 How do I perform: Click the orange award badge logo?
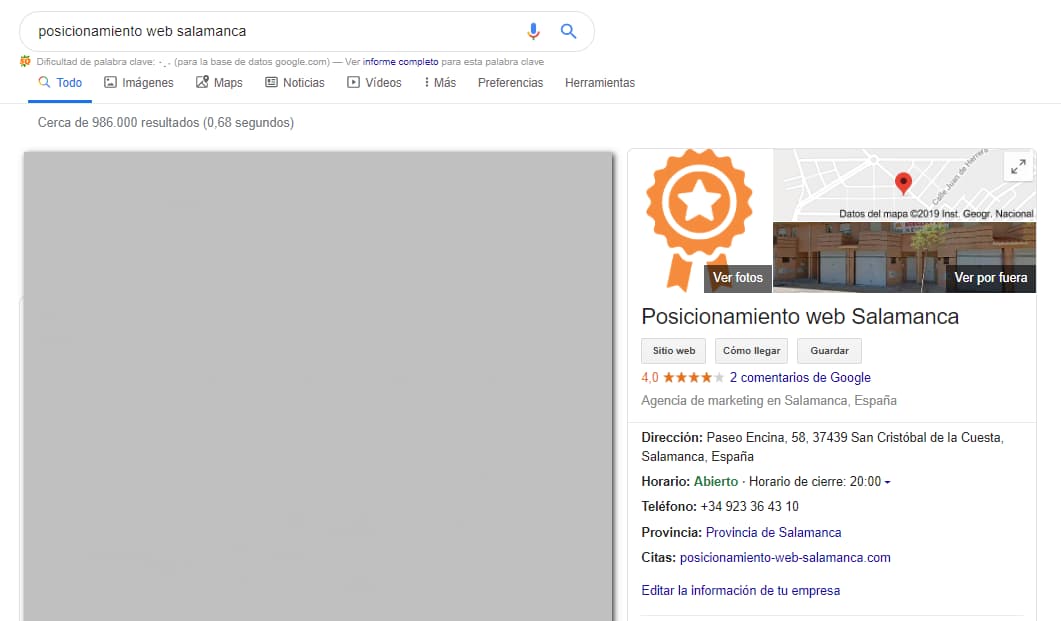coord(699,220)
